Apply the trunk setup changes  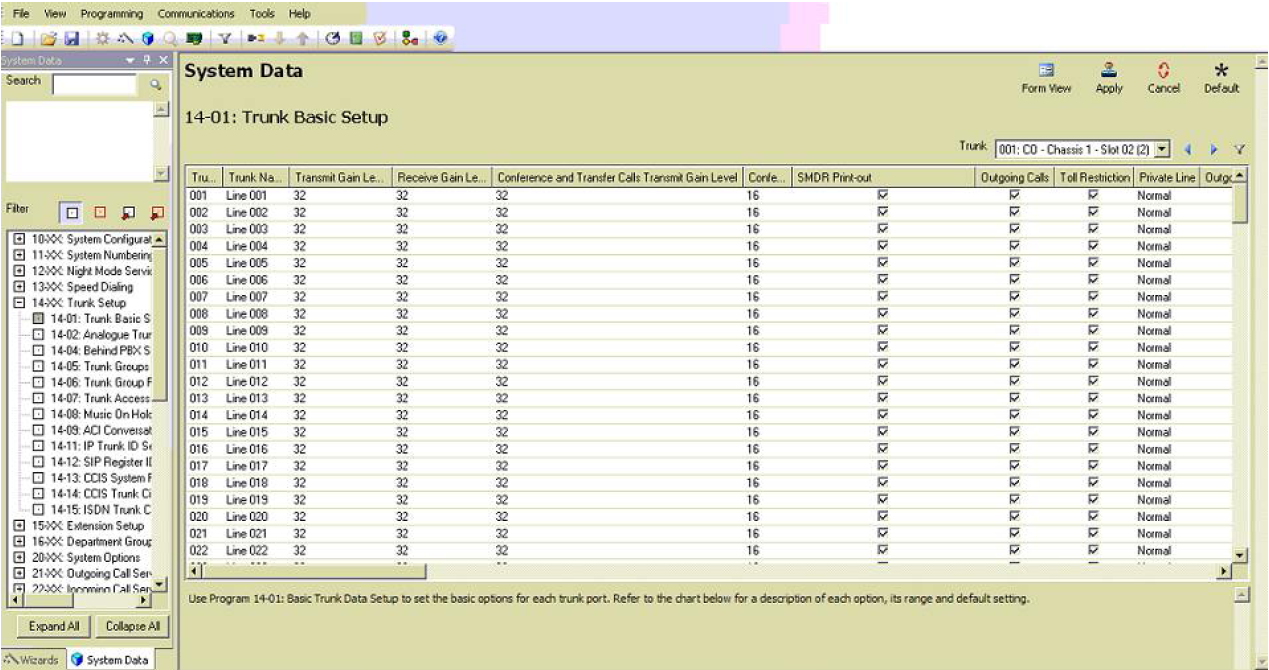click(x=1109, y=78)
